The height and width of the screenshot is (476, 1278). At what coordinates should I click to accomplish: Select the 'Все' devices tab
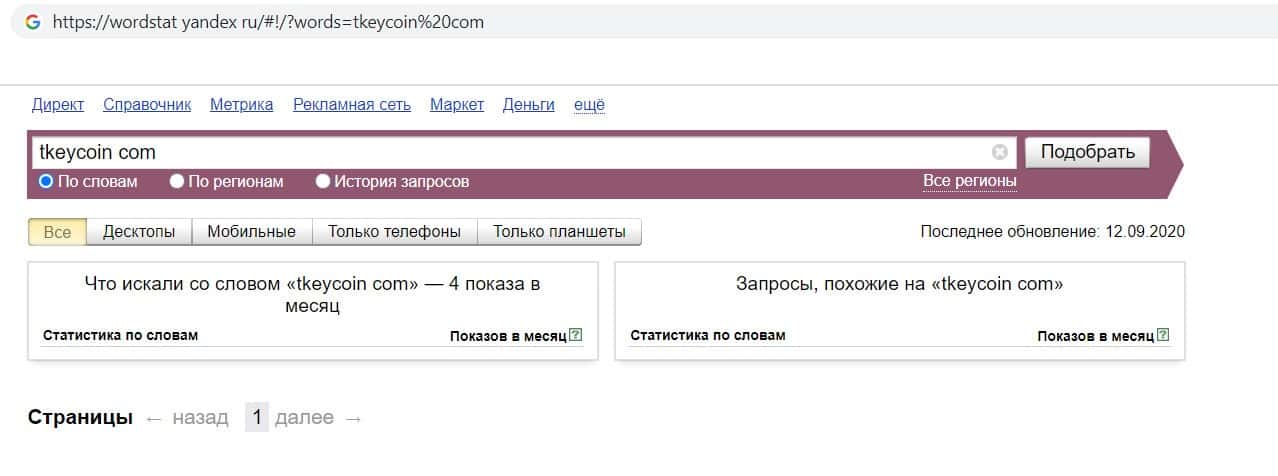tap(57, 231)
